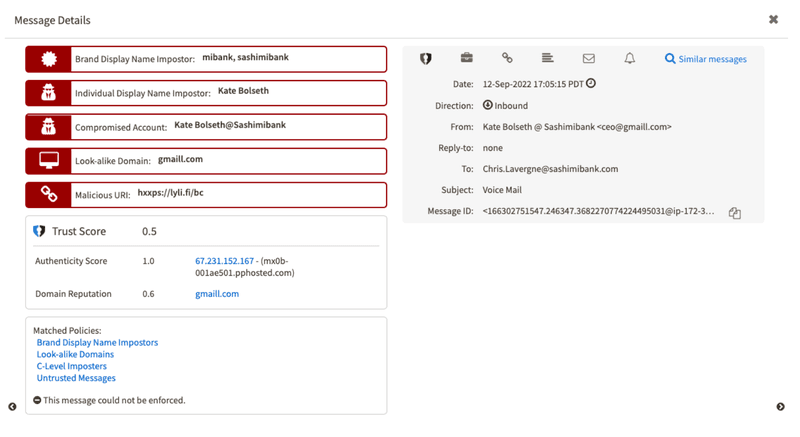Select 'Kate Bolseth' individual impostor value
Image resolution: width=800 pixels, height=437 pixels.
click(243, 91)
